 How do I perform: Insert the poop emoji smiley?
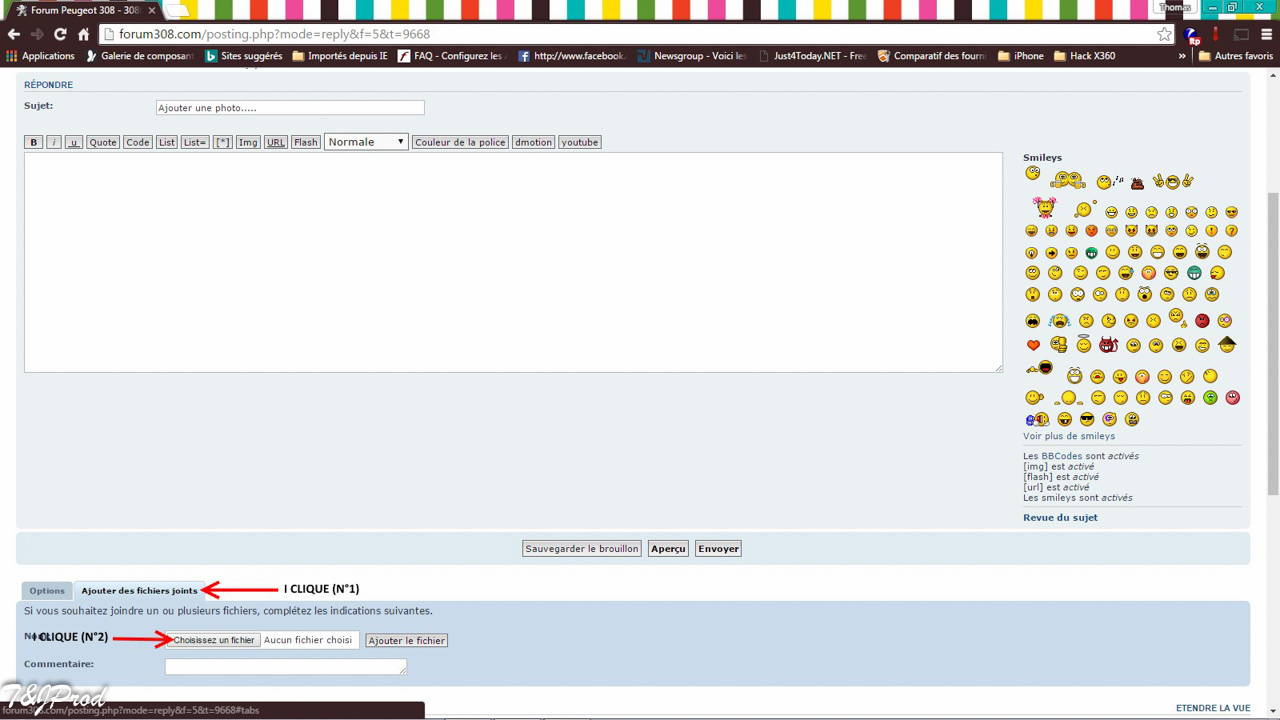(x=1137, y=183)
